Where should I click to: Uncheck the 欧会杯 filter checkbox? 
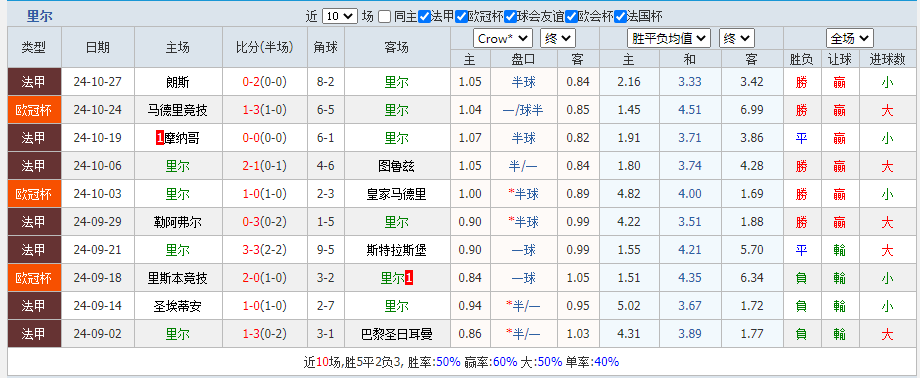coord(571,17)
